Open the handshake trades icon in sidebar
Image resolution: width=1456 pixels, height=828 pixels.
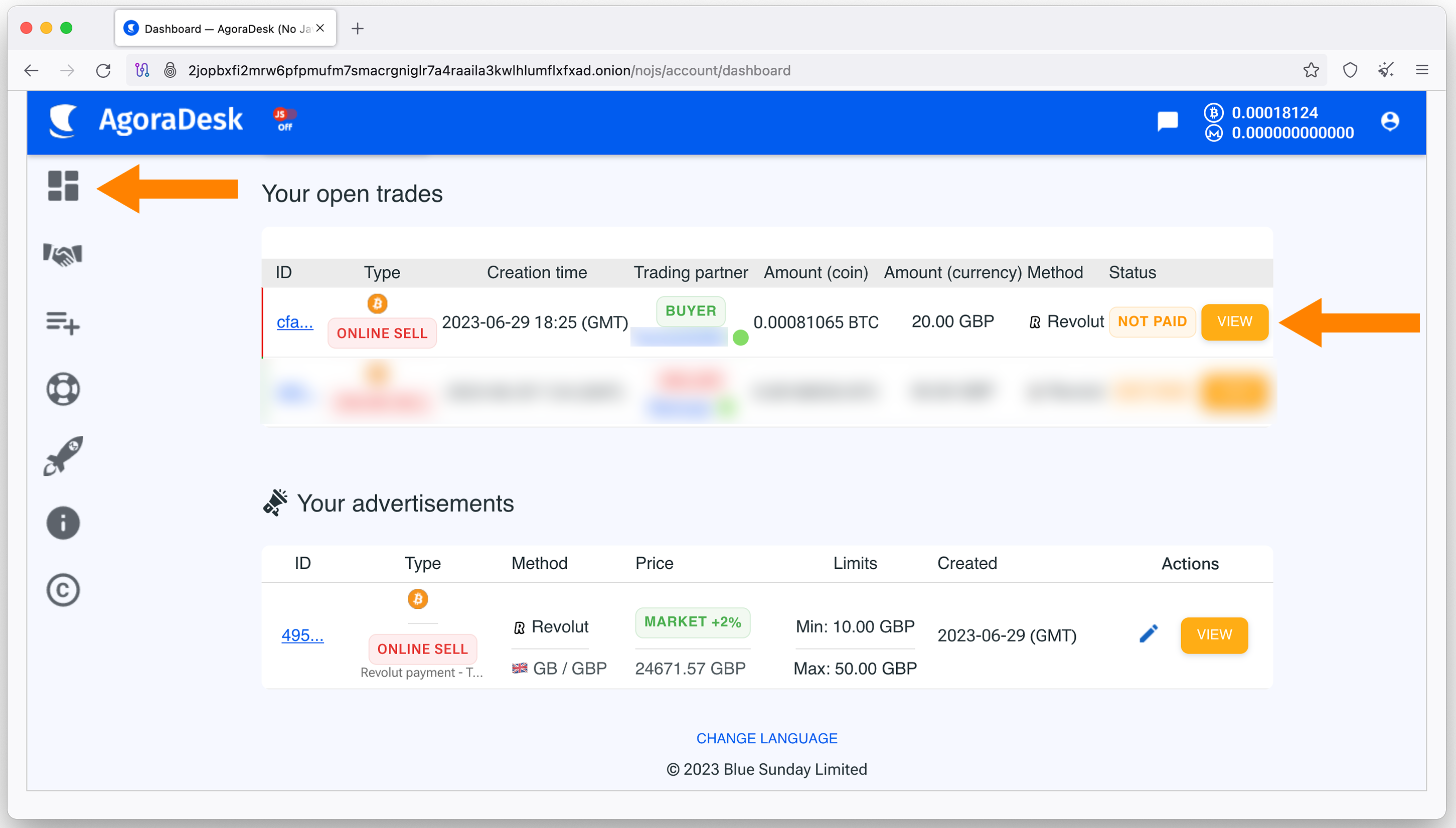63,255
